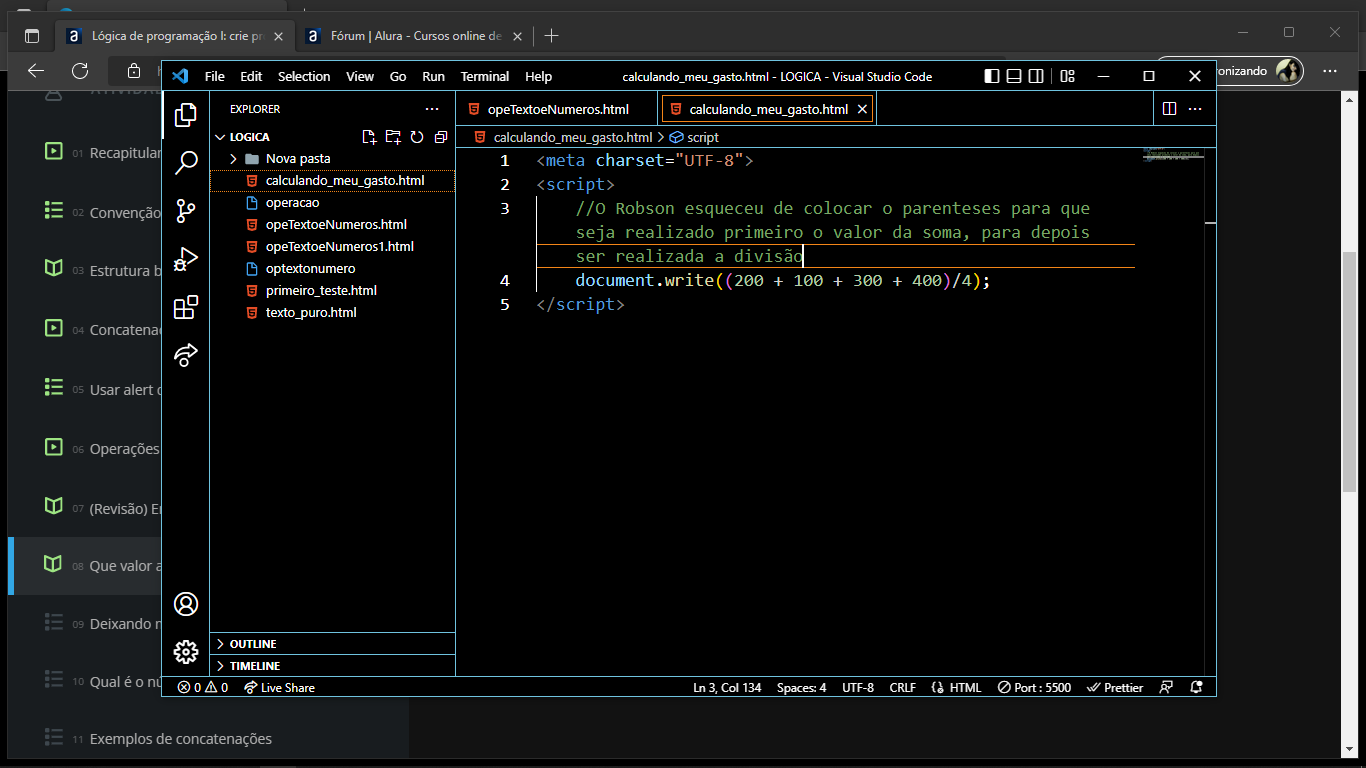Screen dimensions: 1366x768
Task: Click the VS Code logo icon
Action: coord(180,76)
